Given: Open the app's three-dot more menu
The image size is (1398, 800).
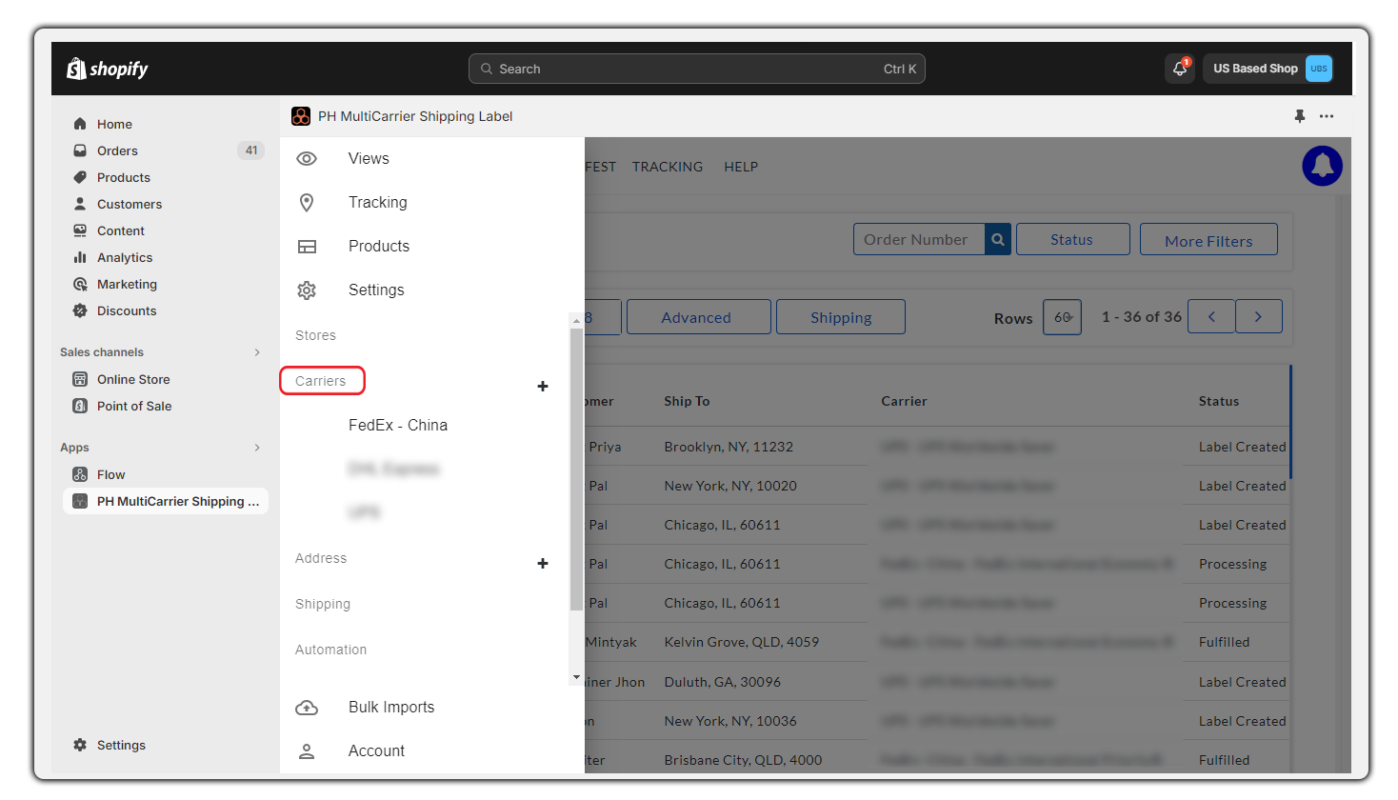Looking at the screenshot, I should [1326, 116].
